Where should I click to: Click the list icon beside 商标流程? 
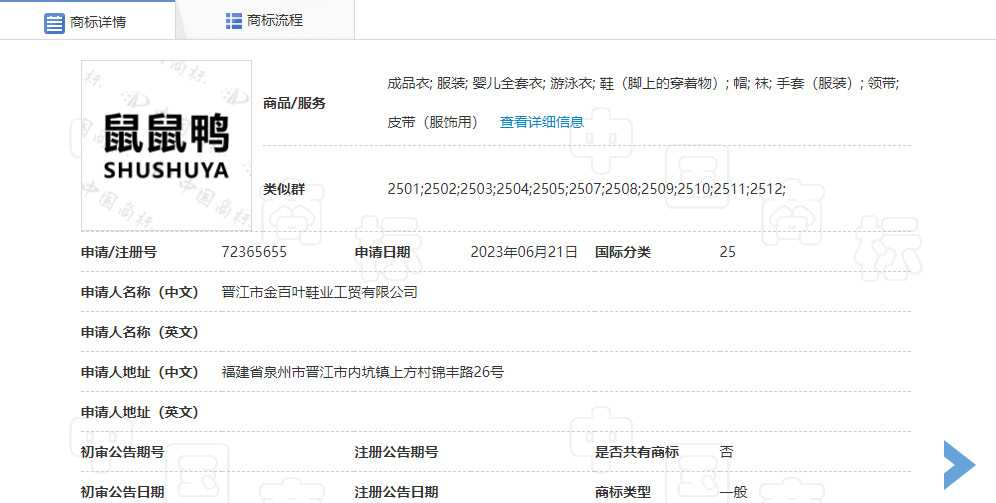click(x=234, y=21)
